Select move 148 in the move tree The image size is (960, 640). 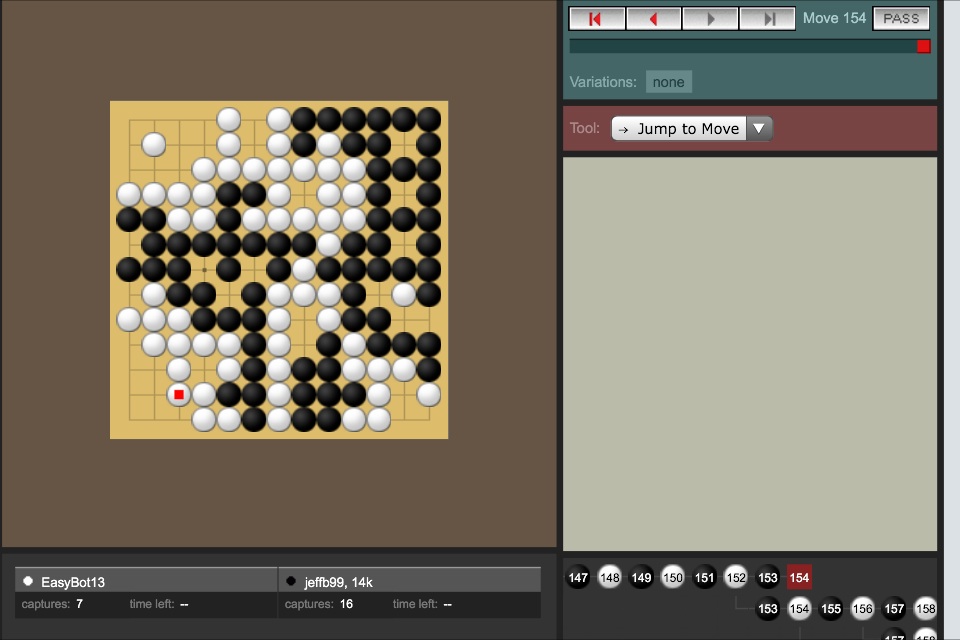(x=610, y=577)
